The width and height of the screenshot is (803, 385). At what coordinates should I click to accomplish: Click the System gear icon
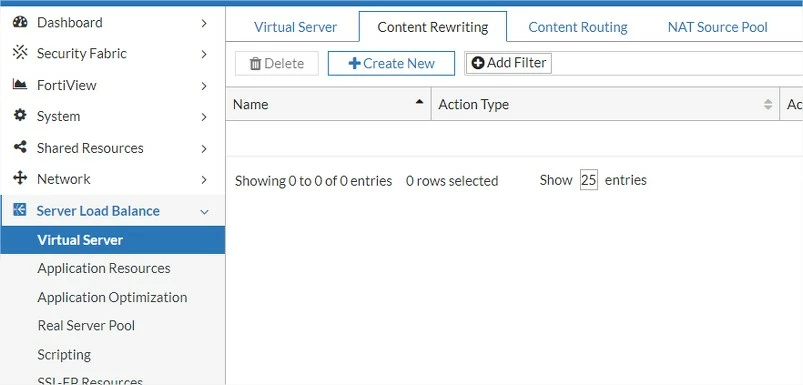[x=20, y=116]
